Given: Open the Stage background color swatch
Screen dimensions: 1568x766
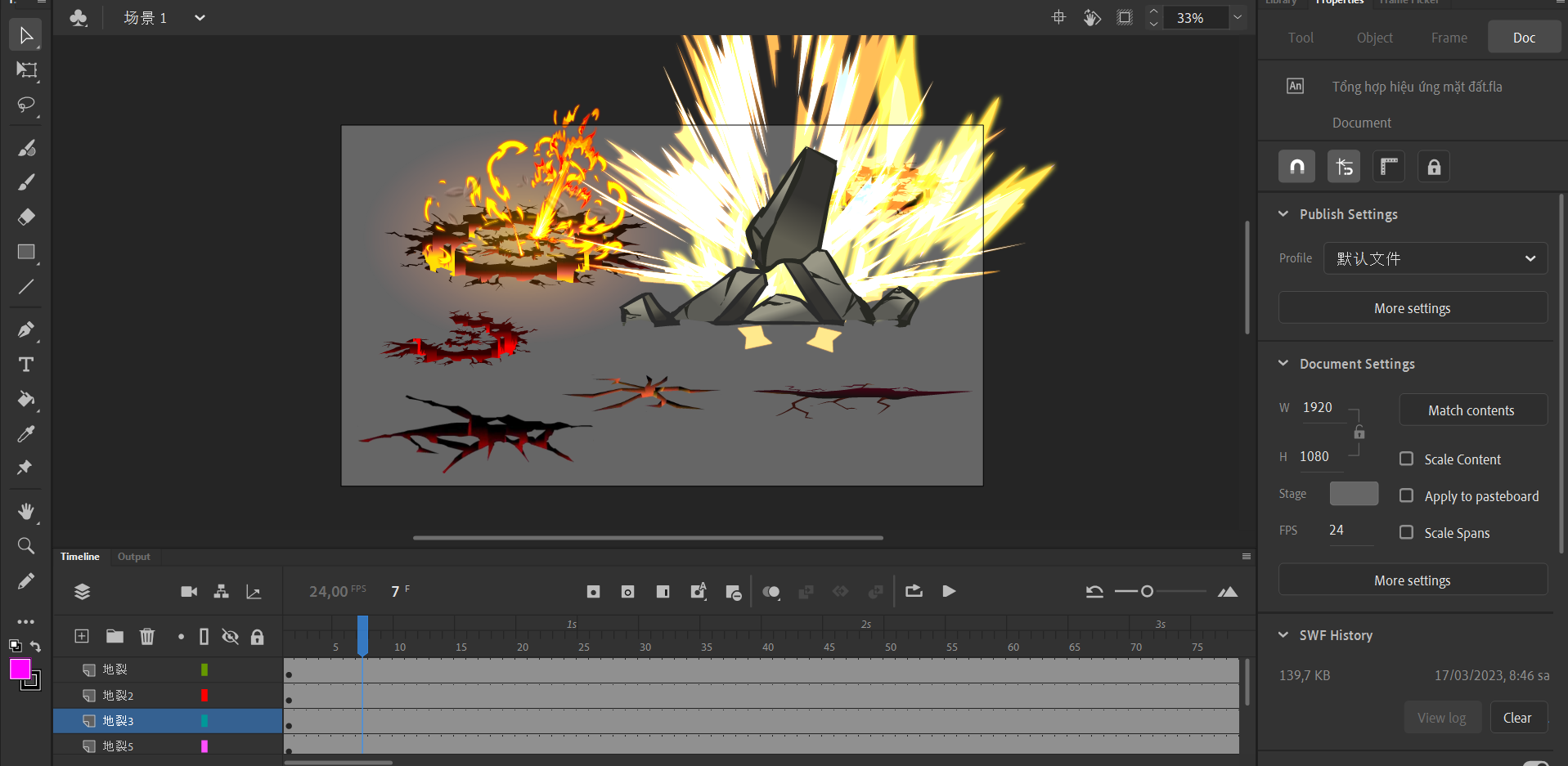Looking at the screenshot, I should coord(1354,494).
